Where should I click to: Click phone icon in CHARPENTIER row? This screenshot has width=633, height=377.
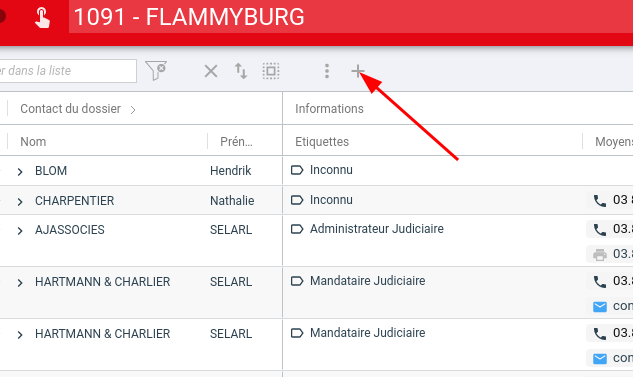(x=599, y=201)
